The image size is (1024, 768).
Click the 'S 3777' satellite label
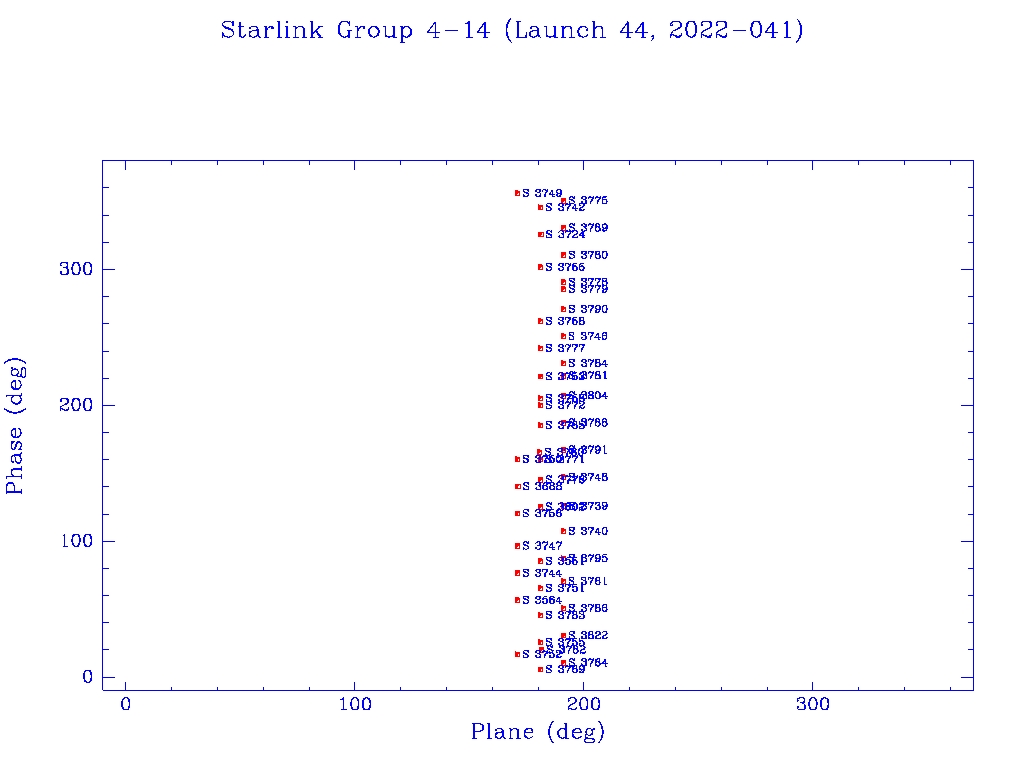(565, 349)
